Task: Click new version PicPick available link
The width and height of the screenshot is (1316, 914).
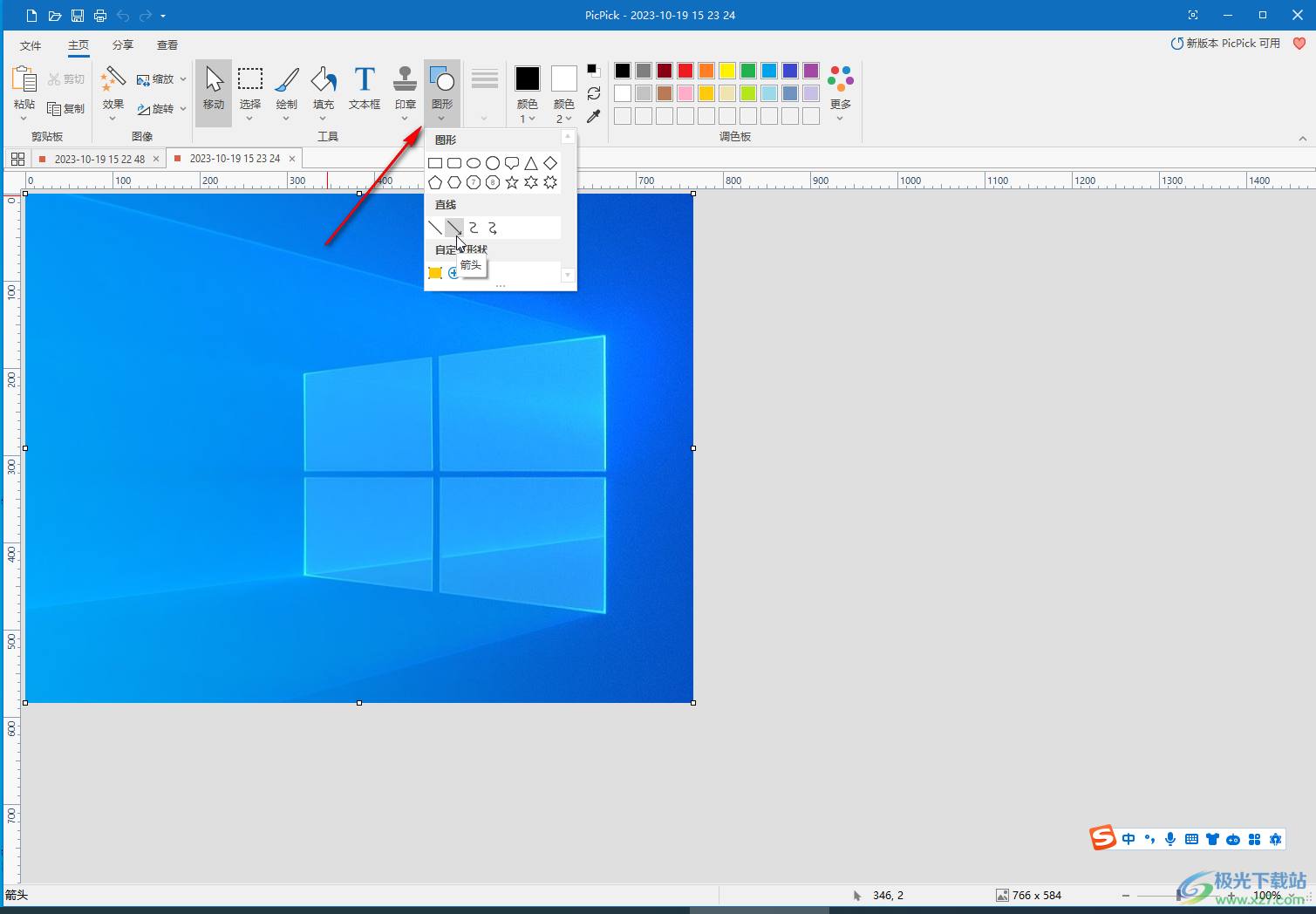Action: pos(1225,44)
